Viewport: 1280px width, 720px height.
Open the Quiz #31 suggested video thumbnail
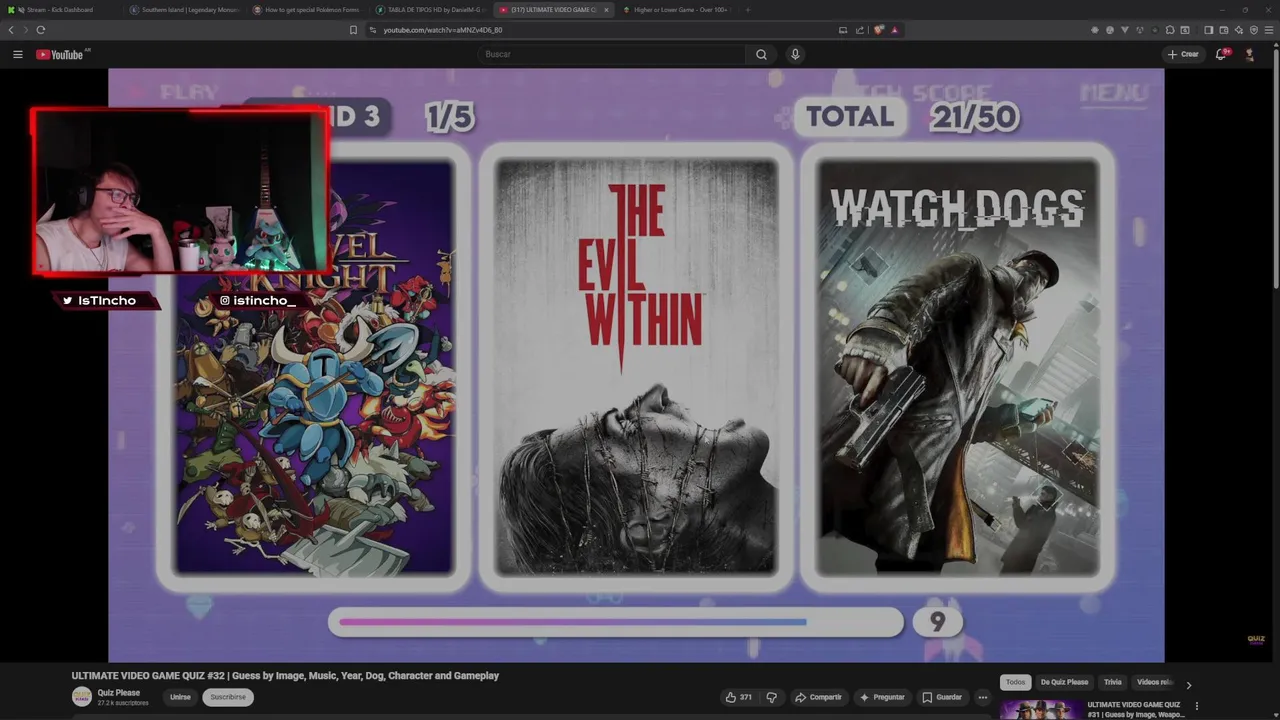(1040, 710)
